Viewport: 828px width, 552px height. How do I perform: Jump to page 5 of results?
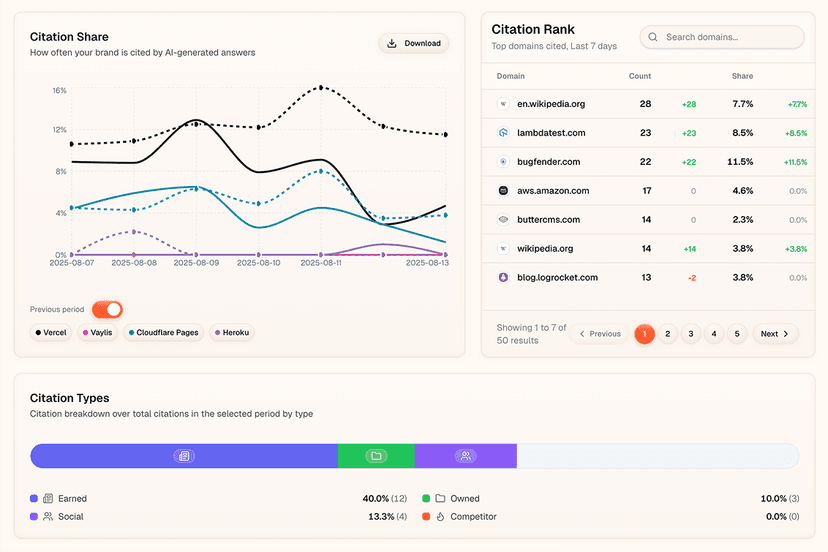(737, 334)
